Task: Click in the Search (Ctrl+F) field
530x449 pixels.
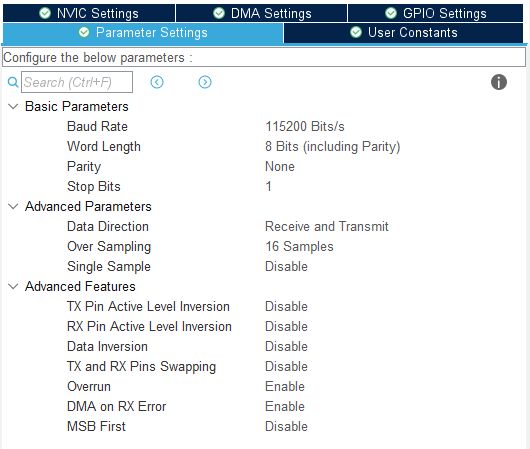Action: pos(77,82)
